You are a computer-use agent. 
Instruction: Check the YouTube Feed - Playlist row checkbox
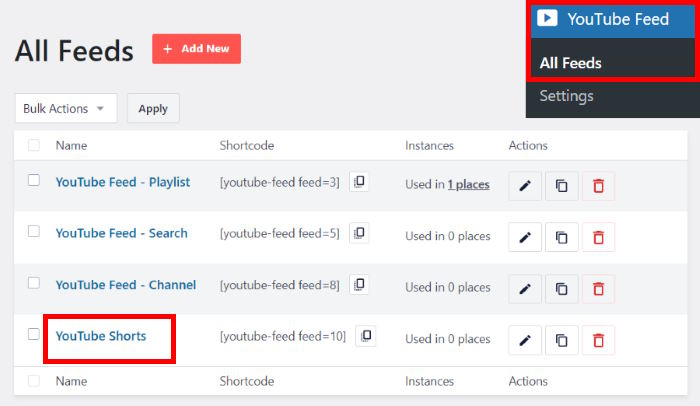[x=34, y=180]
